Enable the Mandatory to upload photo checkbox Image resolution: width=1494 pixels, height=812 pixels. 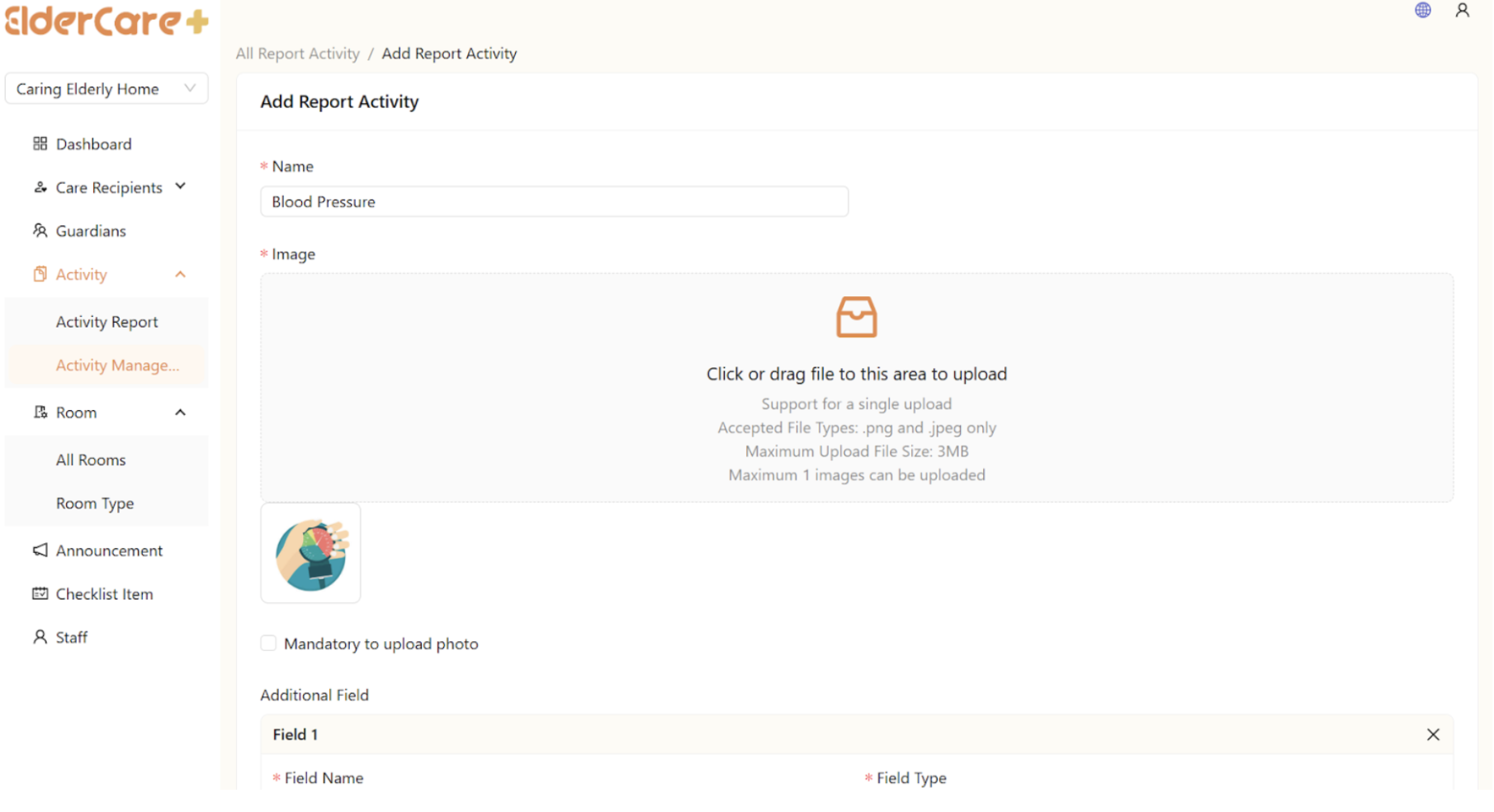[267, 643]
